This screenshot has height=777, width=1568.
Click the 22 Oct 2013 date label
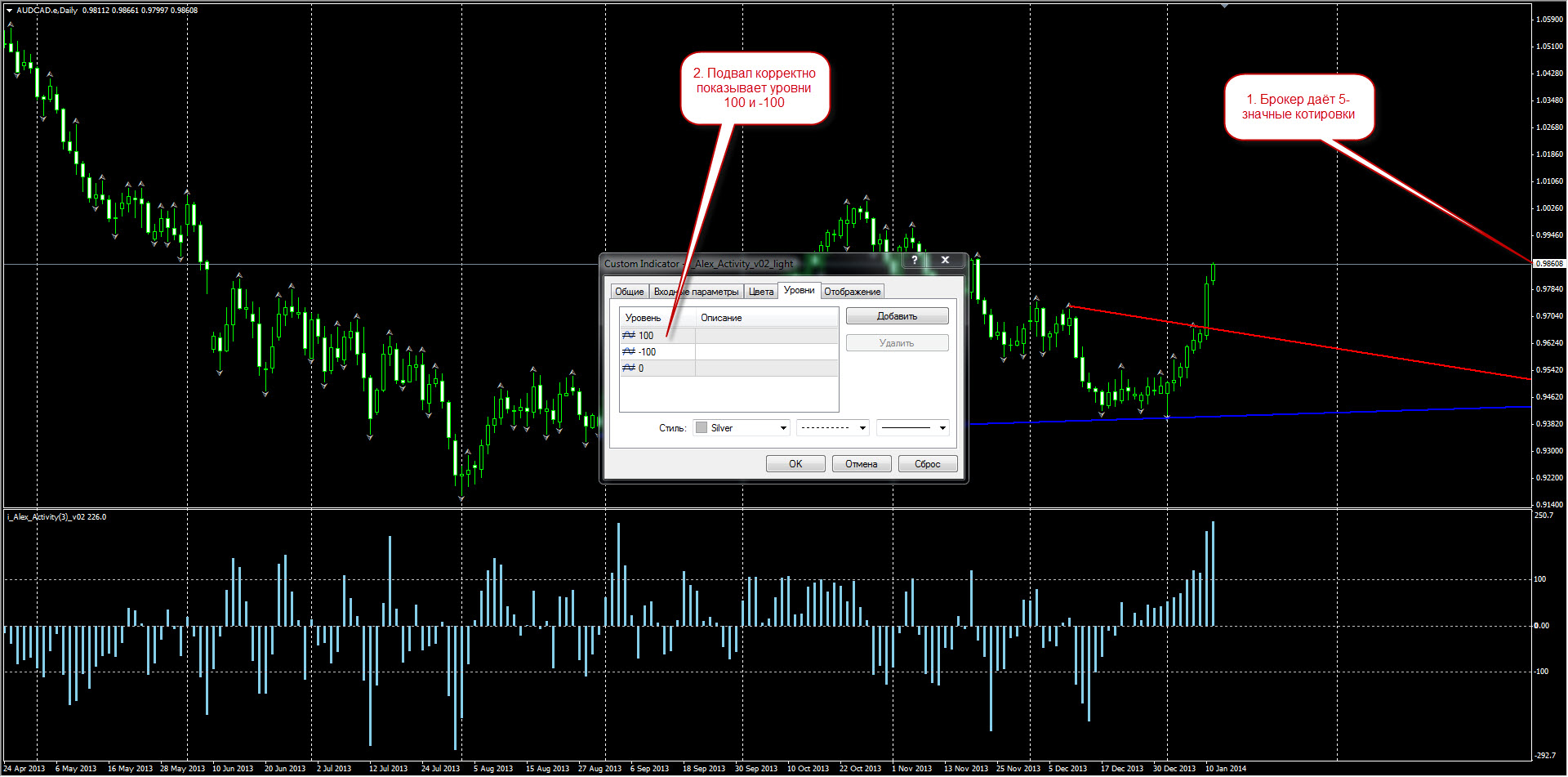(860, 769)
